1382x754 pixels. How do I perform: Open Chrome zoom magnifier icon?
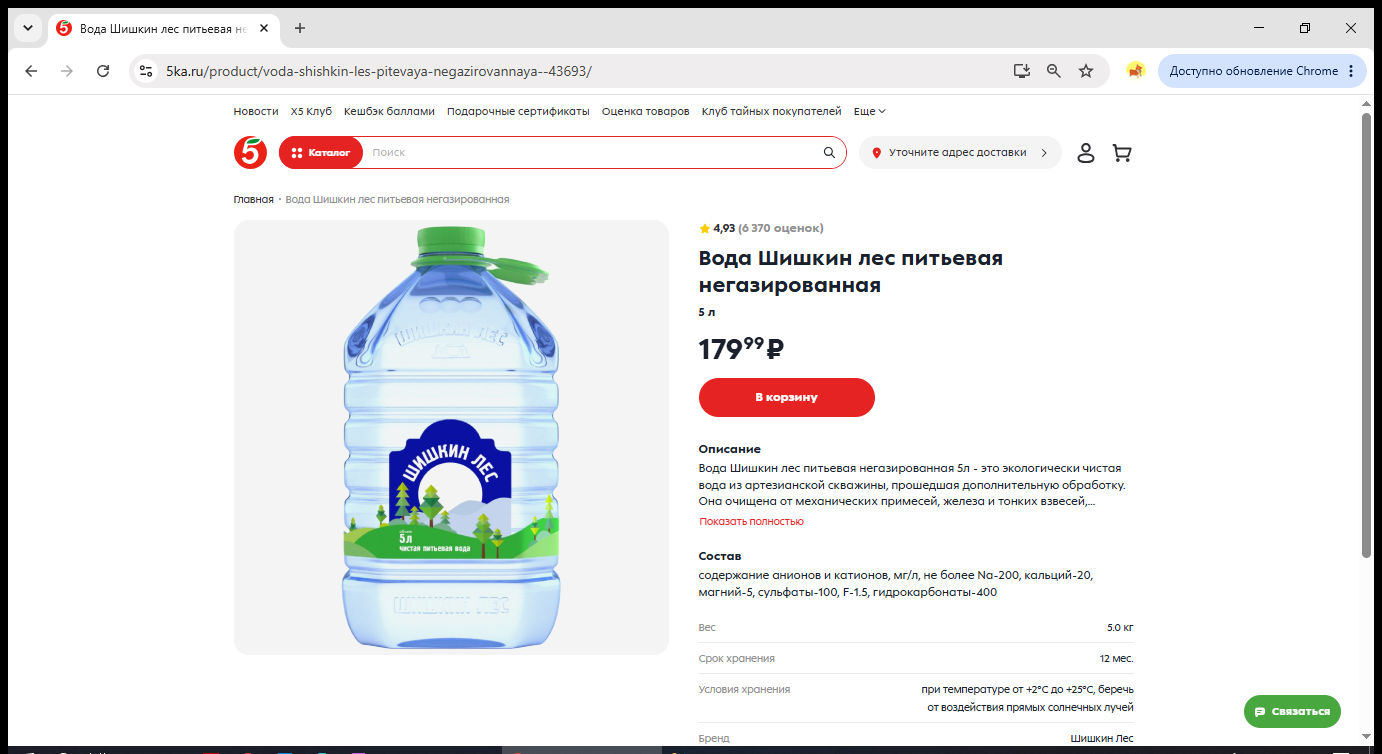tap(1053, 71)
